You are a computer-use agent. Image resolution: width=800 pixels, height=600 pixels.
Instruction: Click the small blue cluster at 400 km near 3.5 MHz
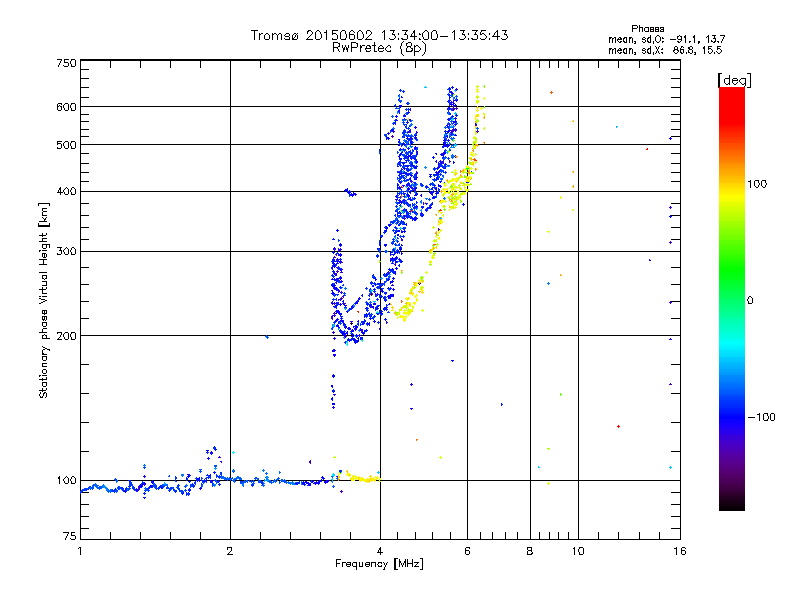351,192
